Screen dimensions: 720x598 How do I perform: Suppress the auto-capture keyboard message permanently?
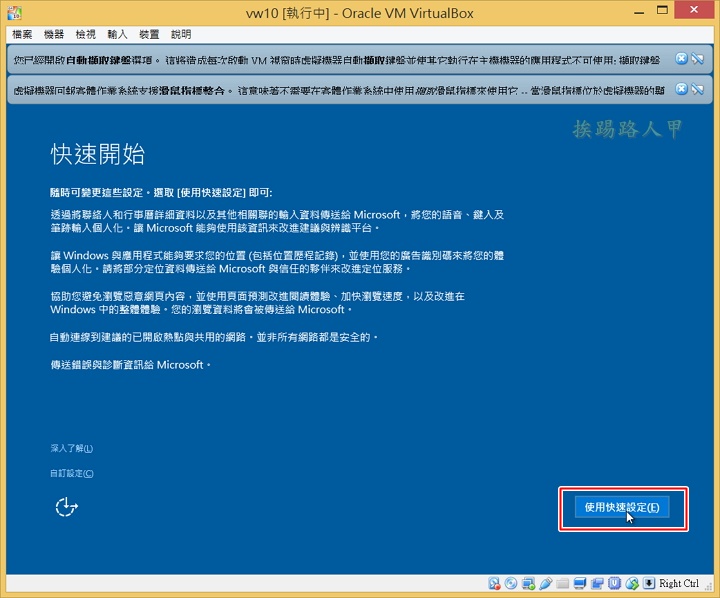tap(698, 58)
